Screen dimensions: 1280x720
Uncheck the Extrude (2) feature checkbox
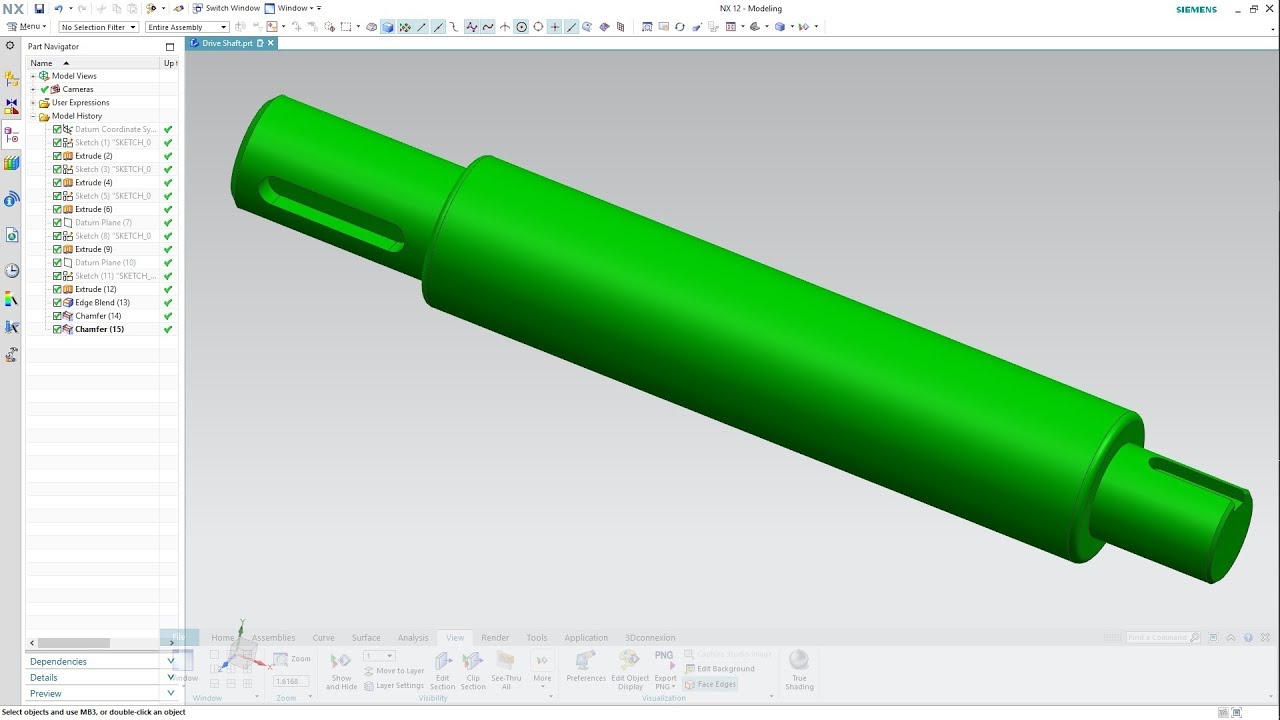tap(58, 156)
